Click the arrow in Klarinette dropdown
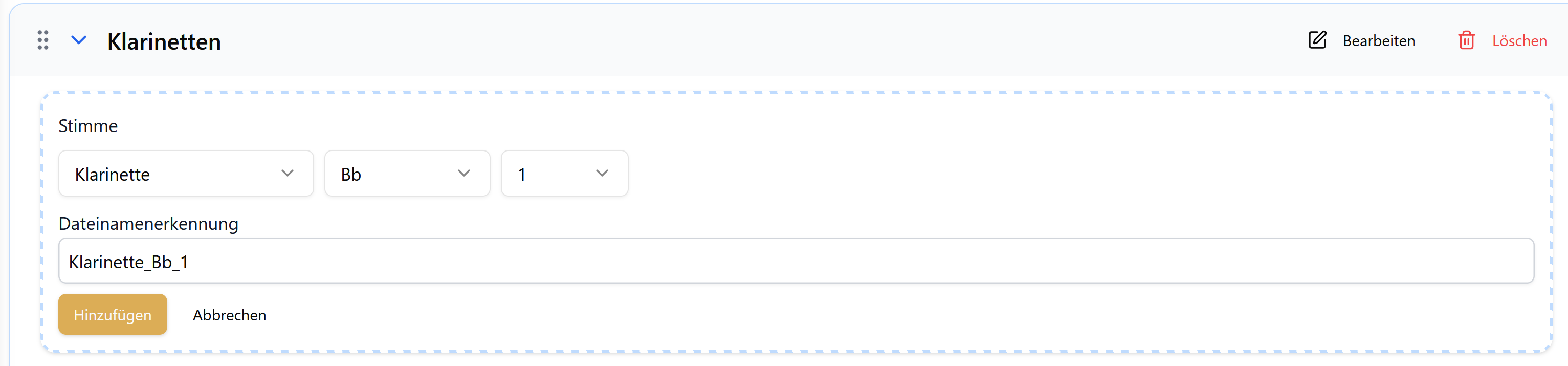 pos(288,174)
